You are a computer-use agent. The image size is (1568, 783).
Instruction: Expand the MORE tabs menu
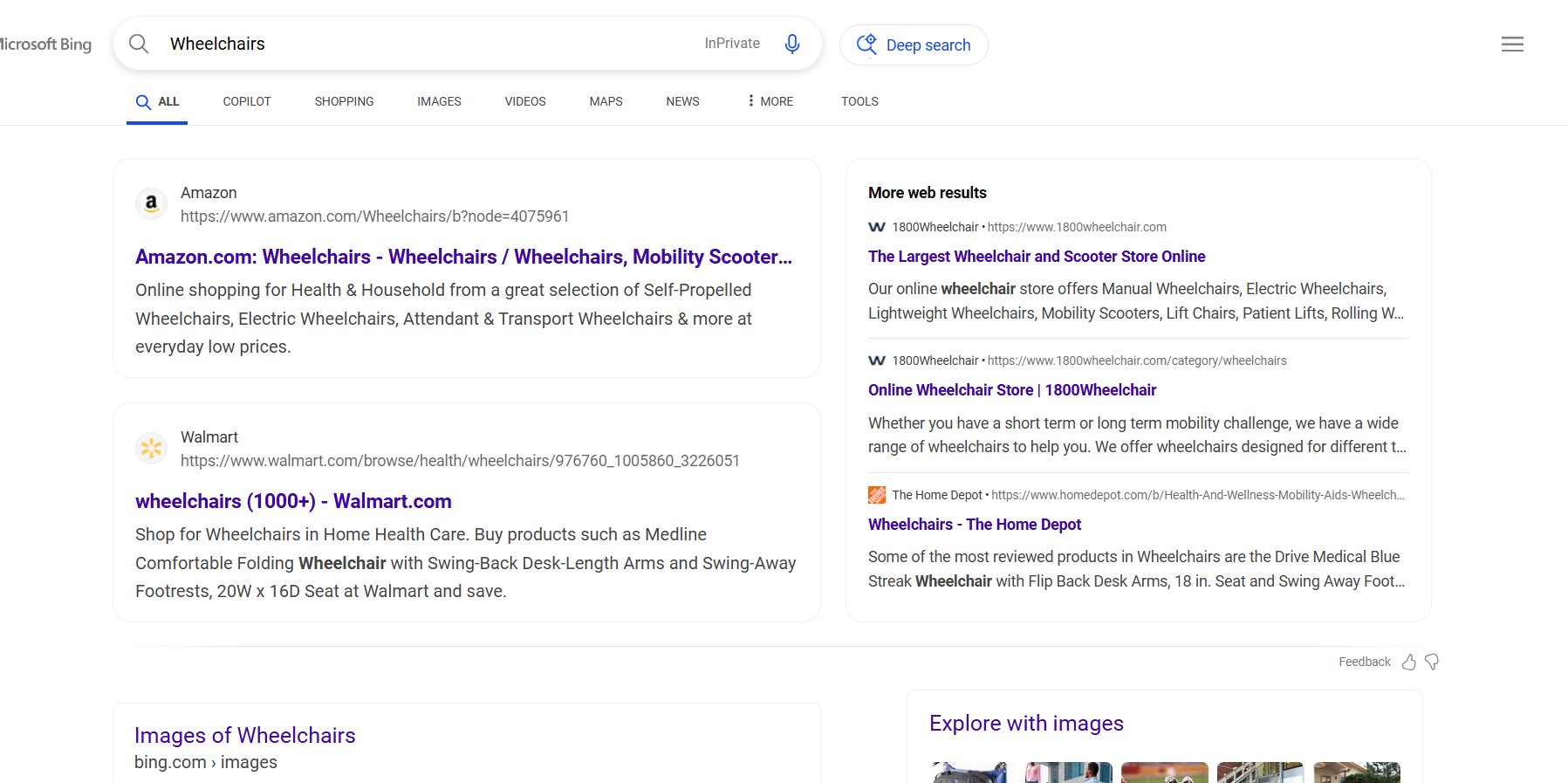click(x=770, y=101)
